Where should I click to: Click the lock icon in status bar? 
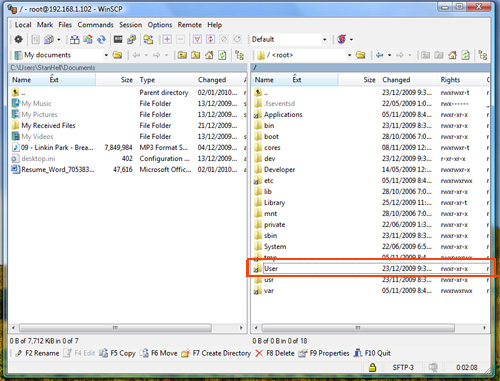point(372,367)
